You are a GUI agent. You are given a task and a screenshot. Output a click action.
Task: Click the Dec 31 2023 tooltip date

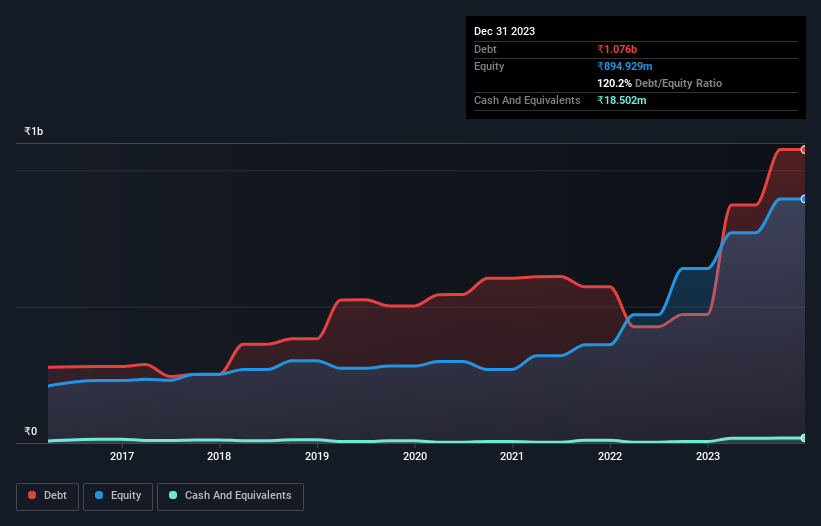(504, 31)
